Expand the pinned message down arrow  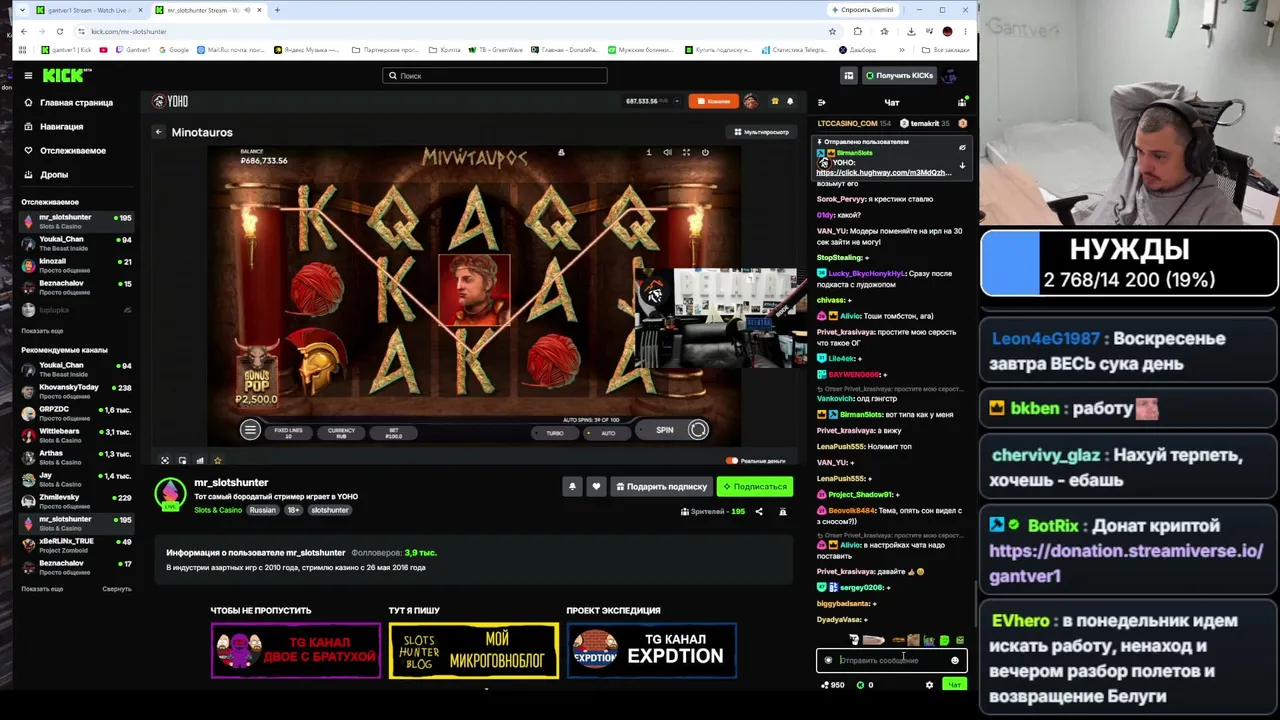[962, 166]
